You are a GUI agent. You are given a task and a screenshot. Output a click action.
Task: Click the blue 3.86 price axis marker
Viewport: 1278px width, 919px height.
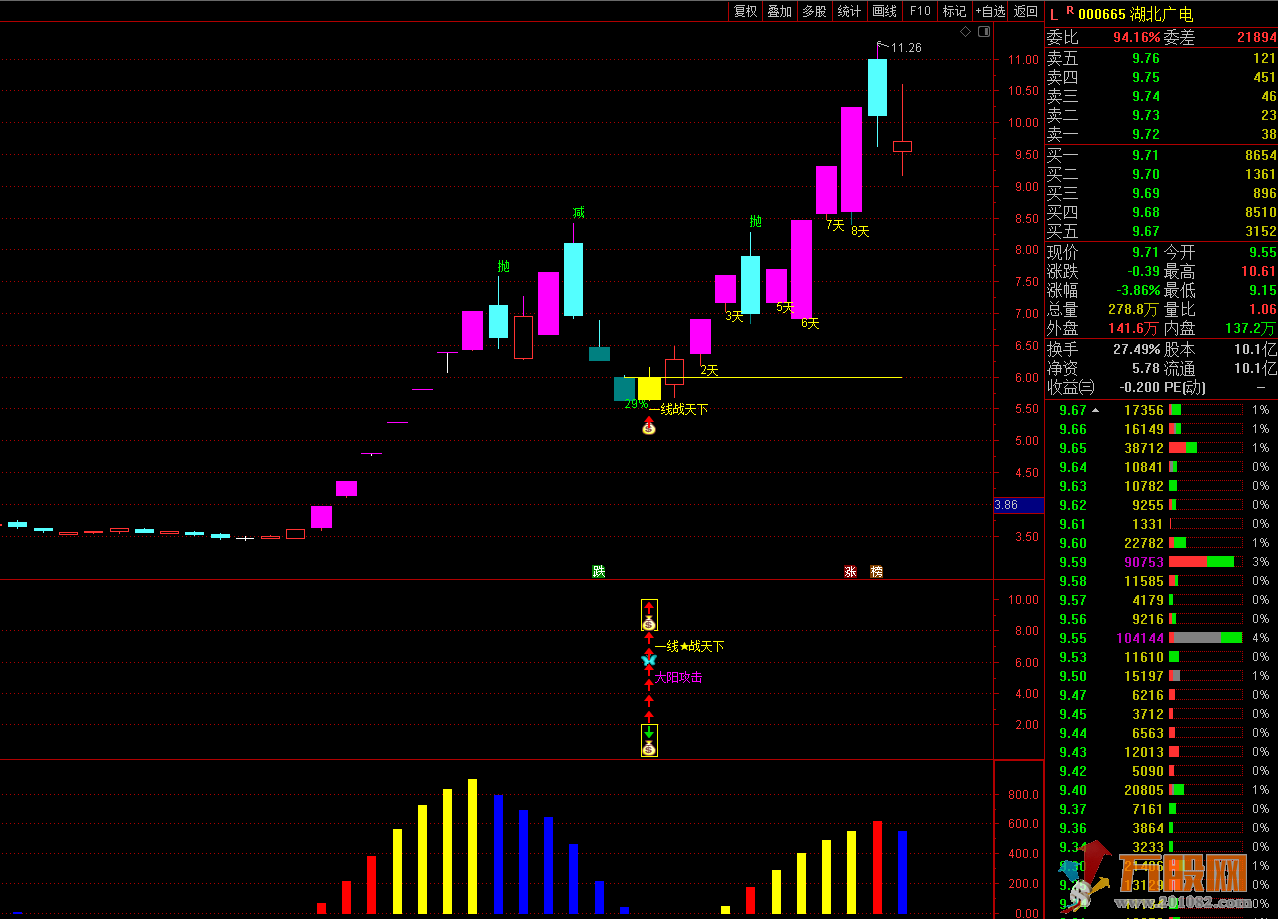click(1018, 505)
